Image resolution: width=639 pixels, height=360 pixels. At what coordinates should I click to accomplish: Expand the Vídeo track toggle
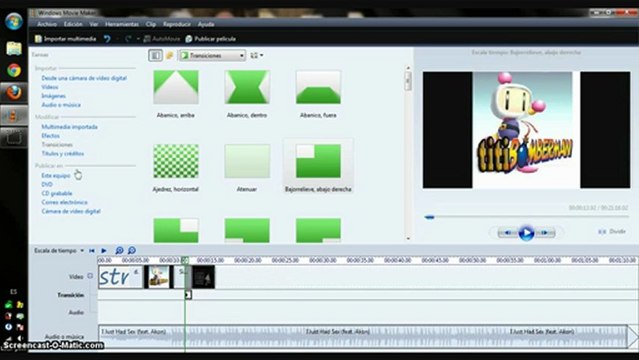[90, 276]
